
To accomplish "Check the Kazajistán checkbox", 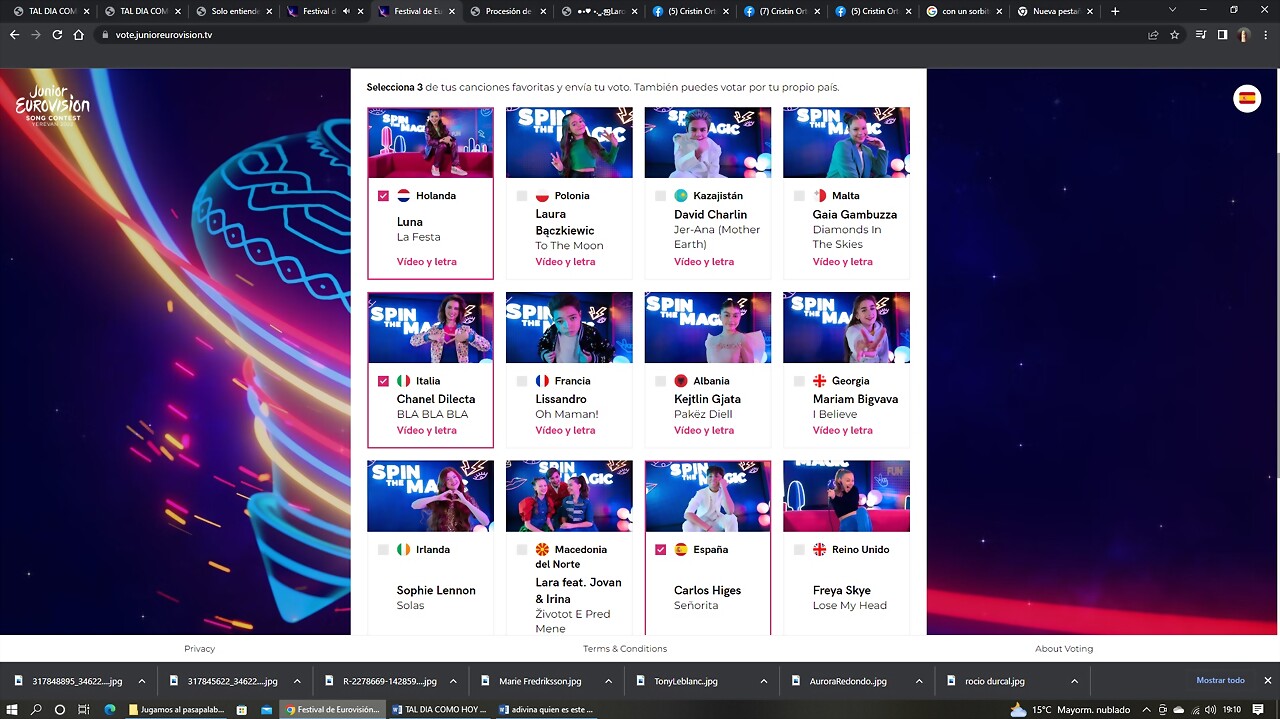I will tap(660, 196).
